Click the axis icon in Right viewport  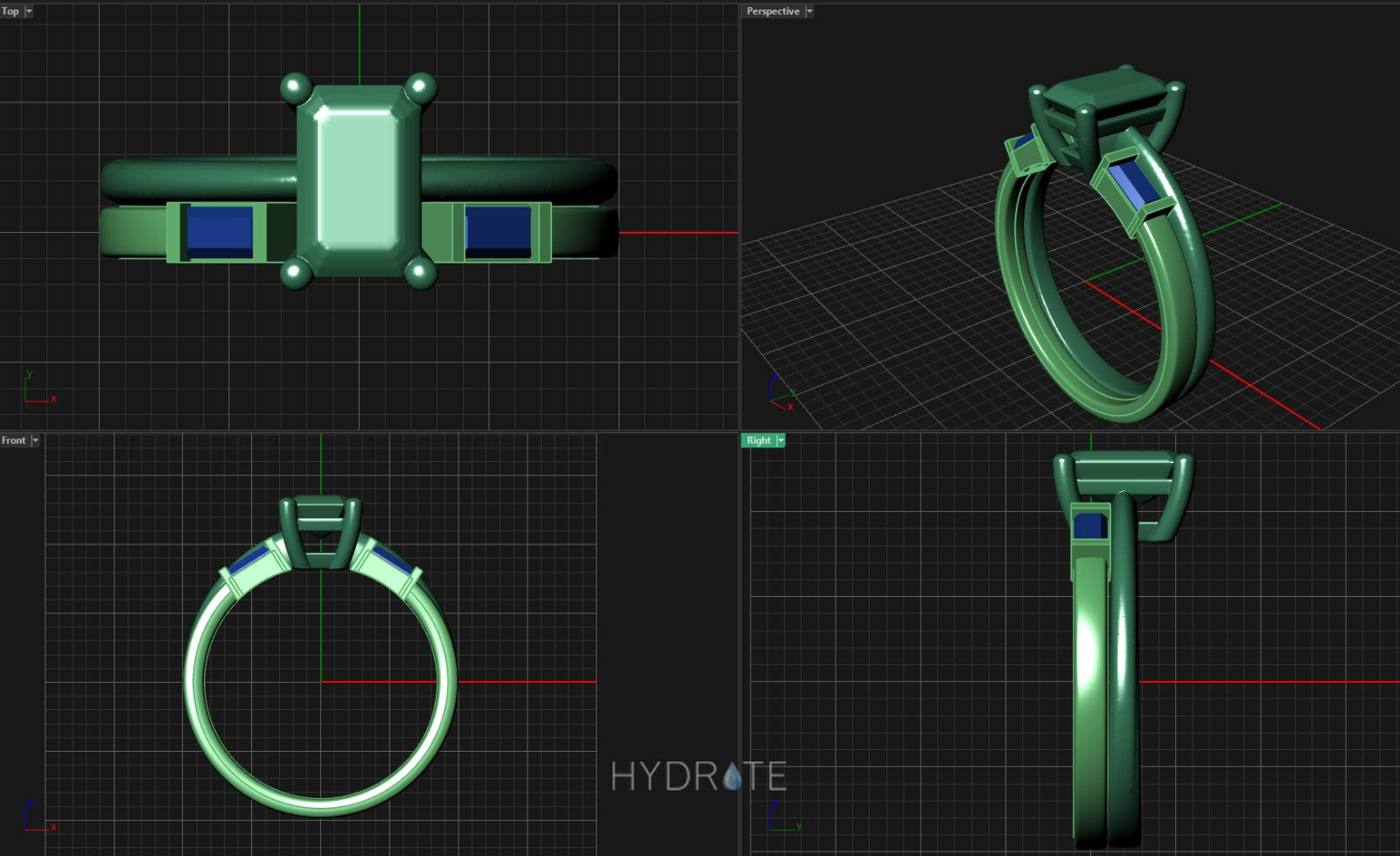point(781,816)
